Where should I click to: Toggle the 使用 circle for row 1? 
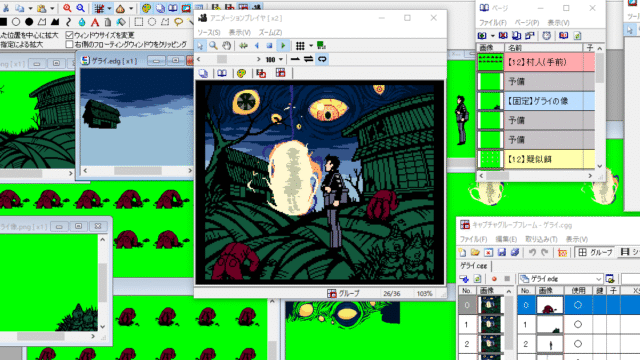[578, 324]
